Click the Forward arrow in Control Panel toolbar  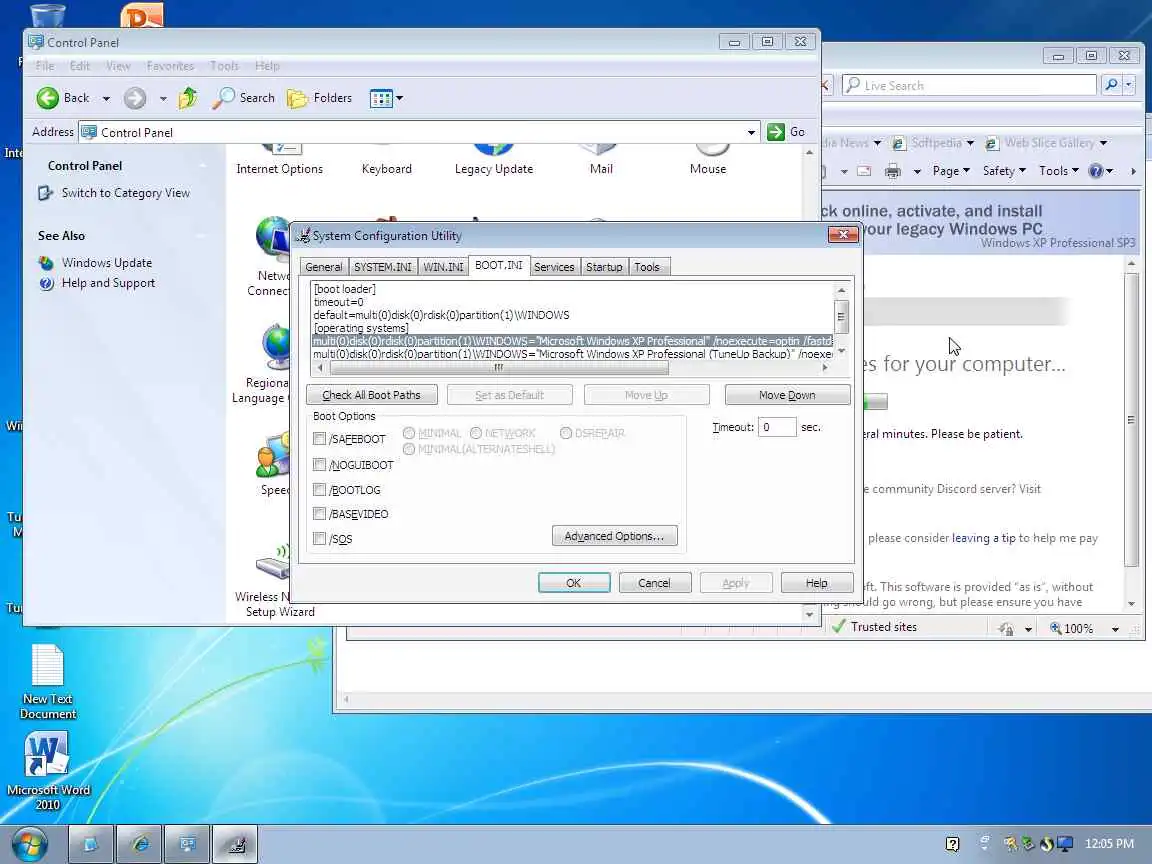[x=134, y=98]
